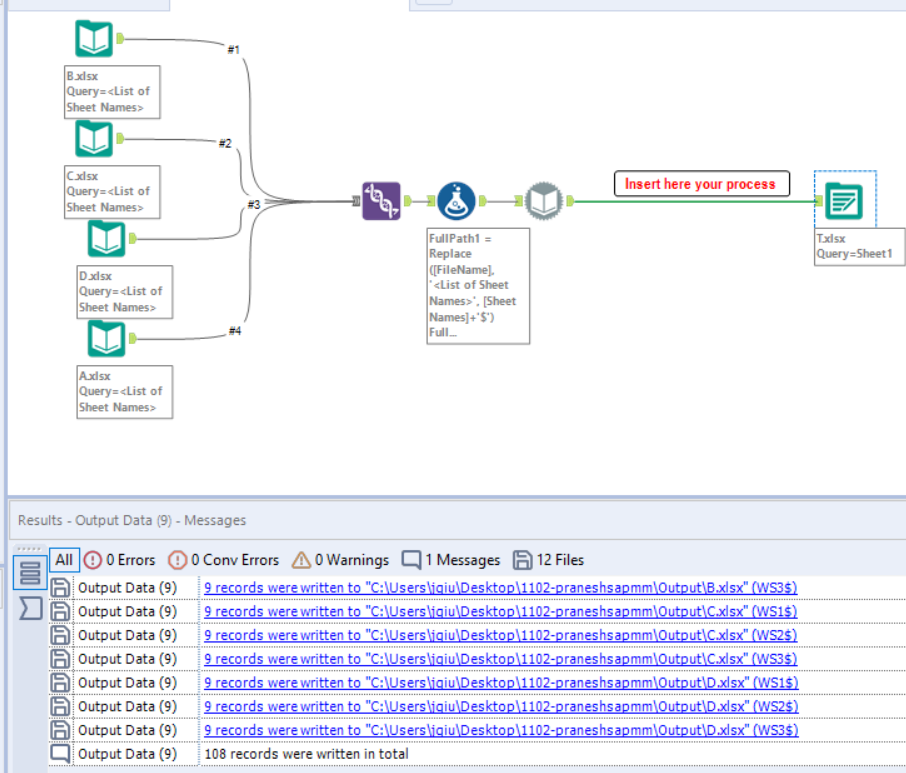Filter results by 0 Errors
This screenshot has height=773, width=906.
[120, 560]
